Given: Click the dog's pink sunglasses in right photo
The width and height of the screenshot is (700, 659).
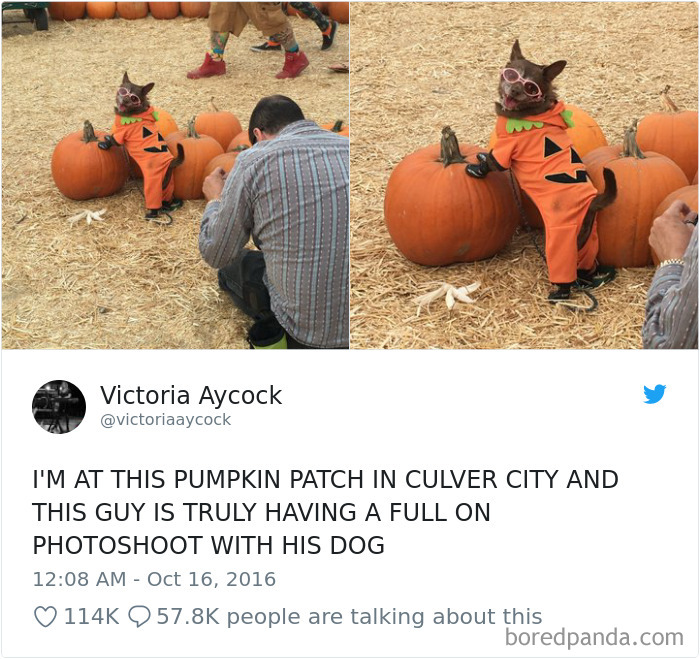Looking at the screenshot, I should tap(522, 82).
